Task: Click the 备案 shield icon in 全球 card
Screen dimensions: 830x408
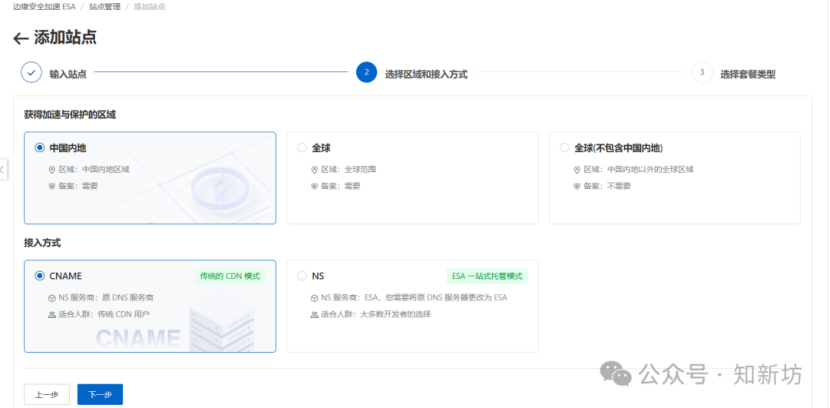Action: [313, 186]
